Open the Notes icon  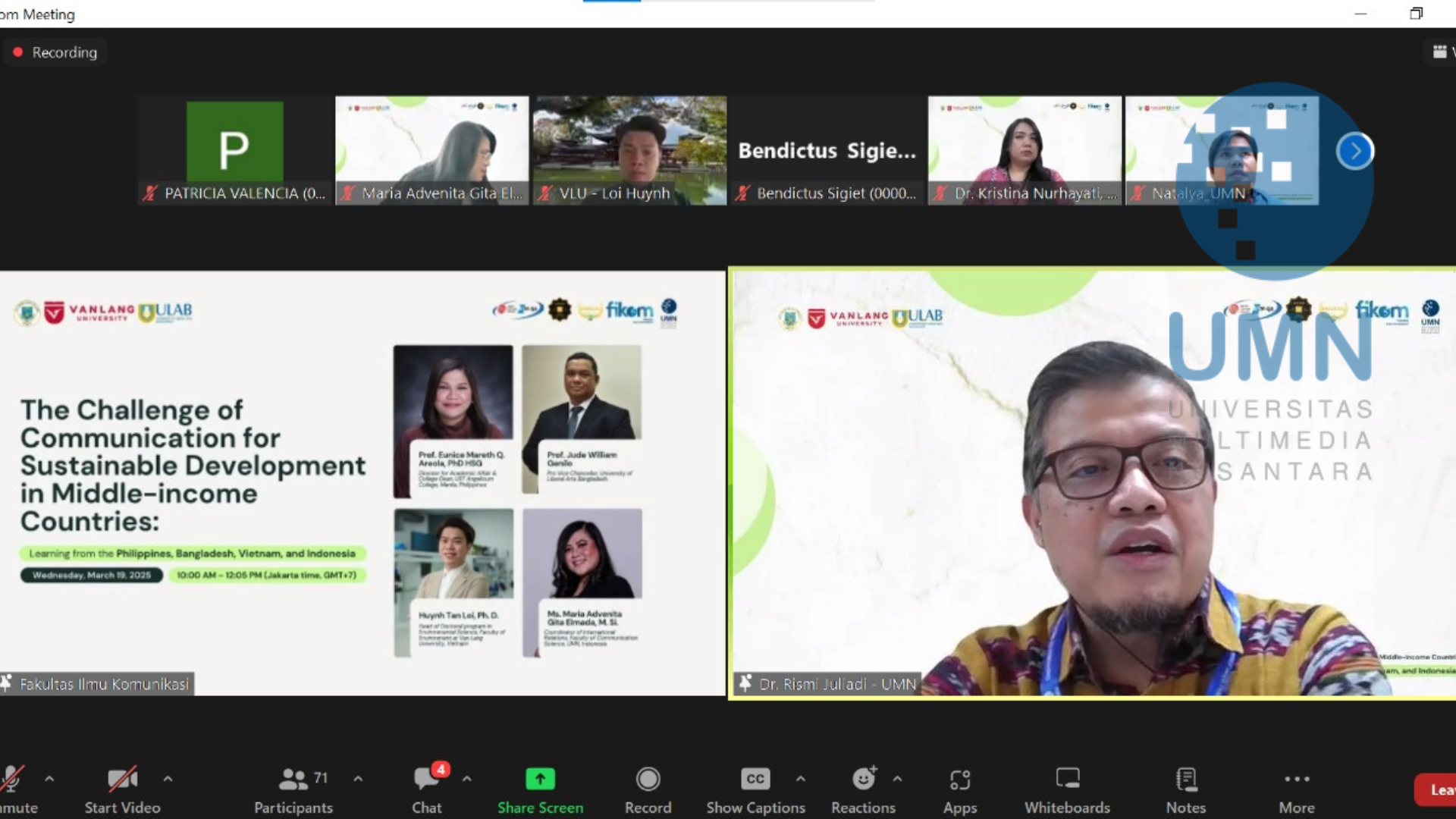tap(1186, 779)
